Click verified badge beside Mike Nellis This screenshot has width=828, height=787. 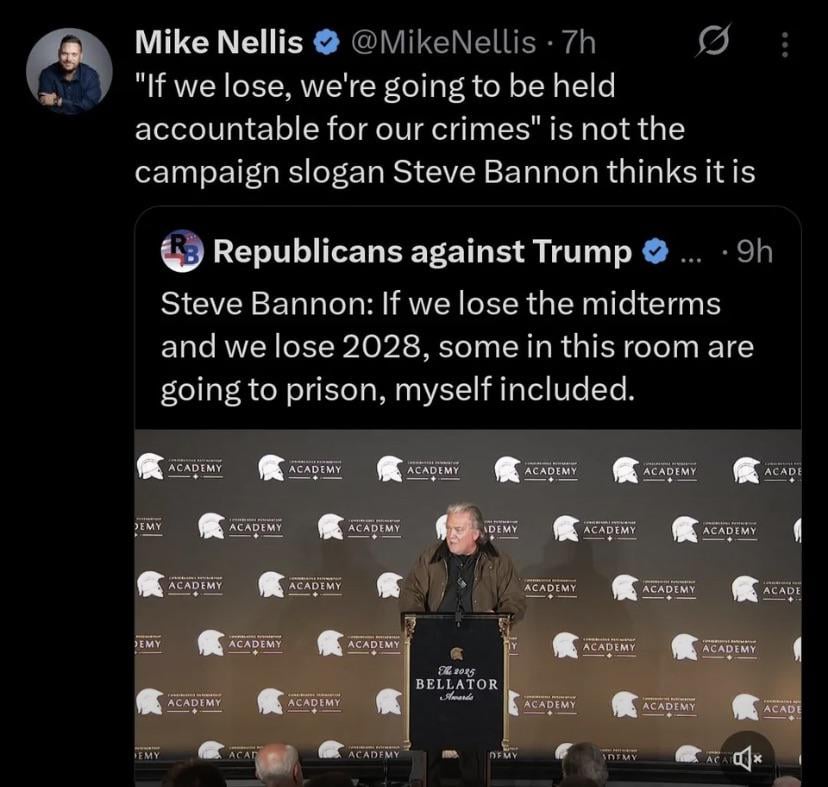pos(326,43)
